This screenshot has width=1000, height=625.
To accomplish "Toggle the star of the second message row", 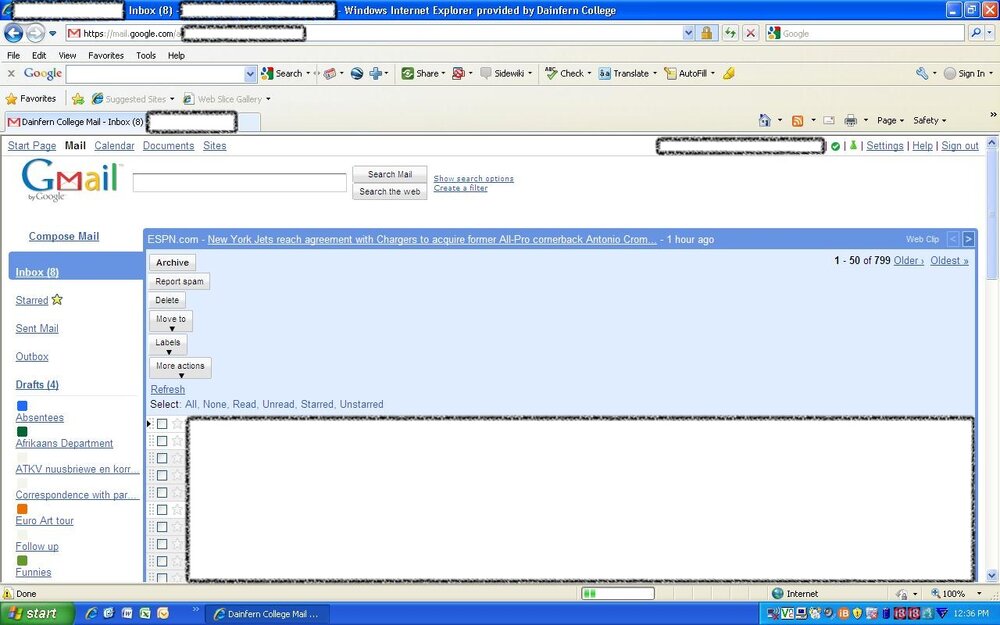I will [177, 441].
